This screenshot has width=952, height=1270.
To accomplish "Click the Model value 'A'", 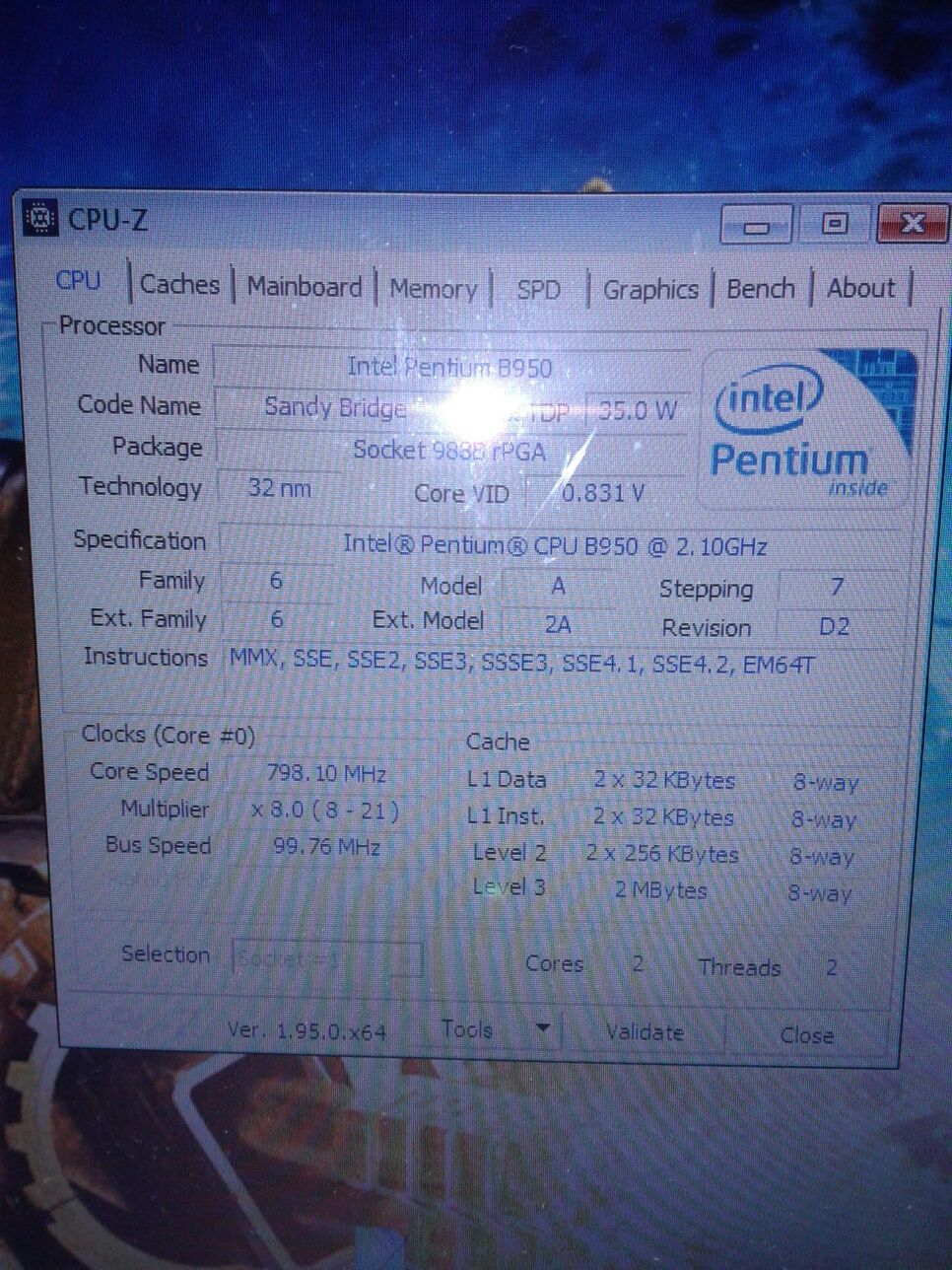I will (558, 586).
